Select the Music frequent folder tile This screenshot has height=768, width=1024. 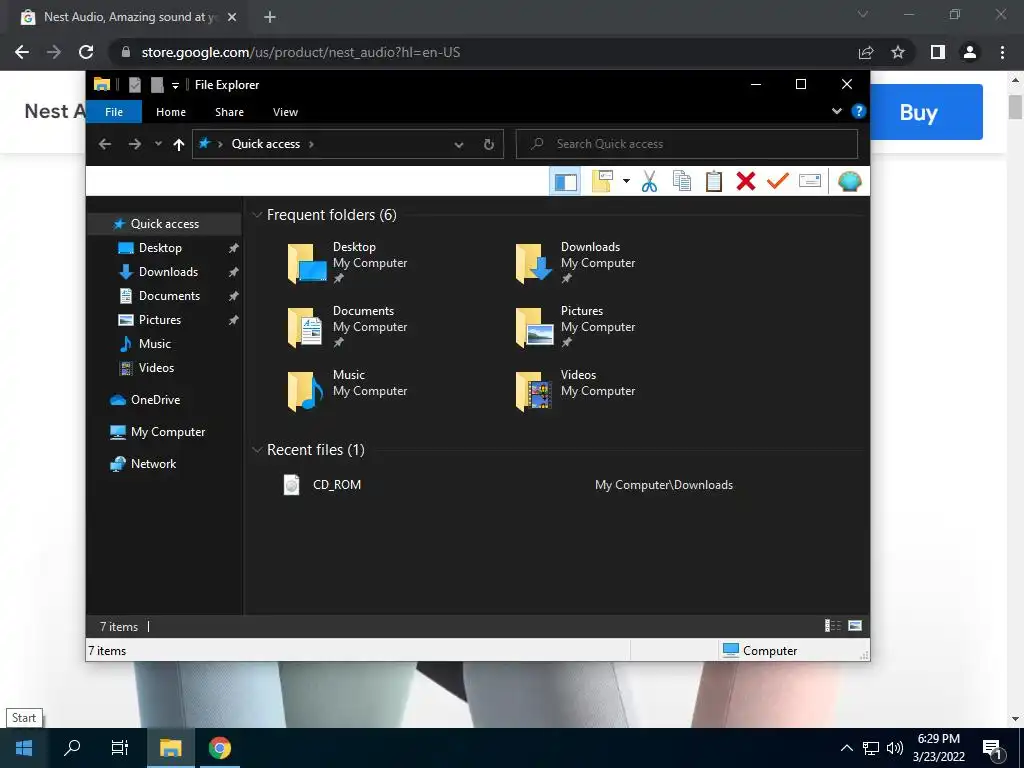click(x=348, y=391)
